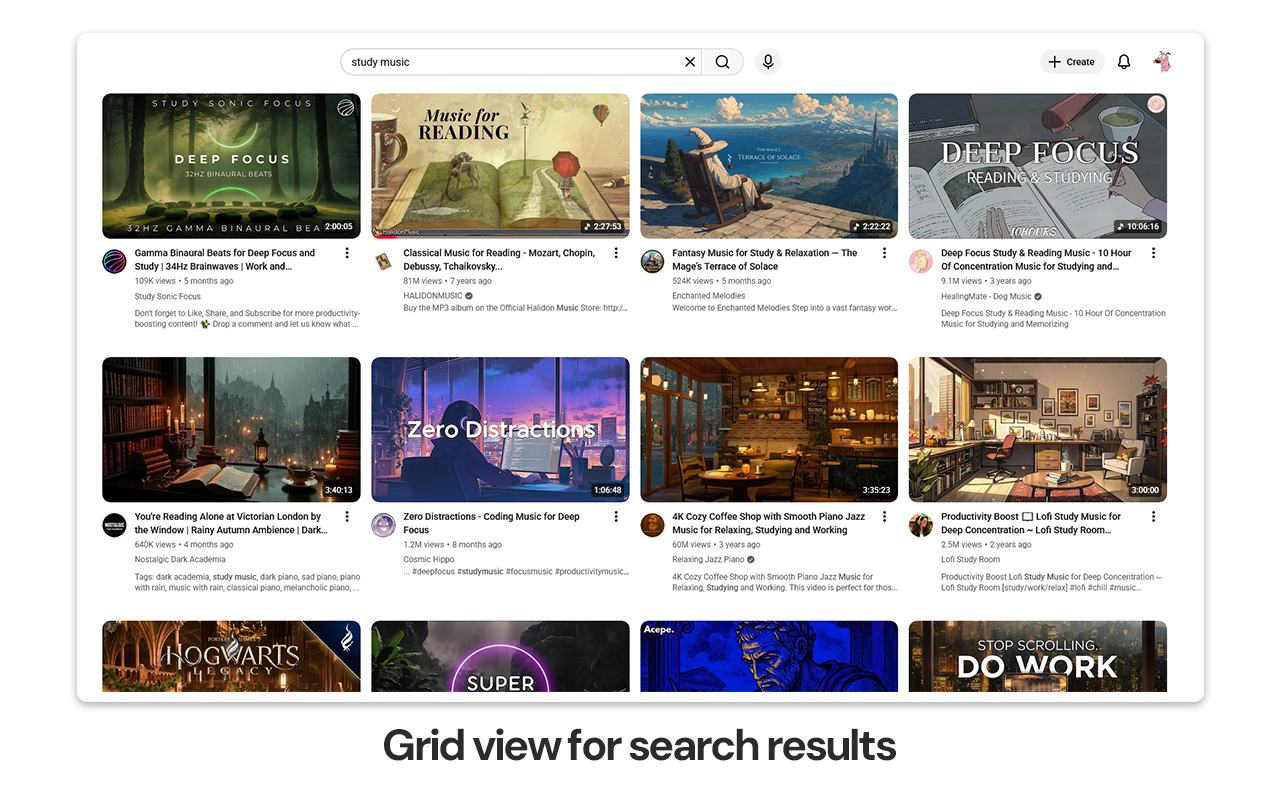The height and width of the screenshot is (800, 1280).
Task: Open 'You're Reading Alone at Victorian London' title
Action: (x=231, y=523)
